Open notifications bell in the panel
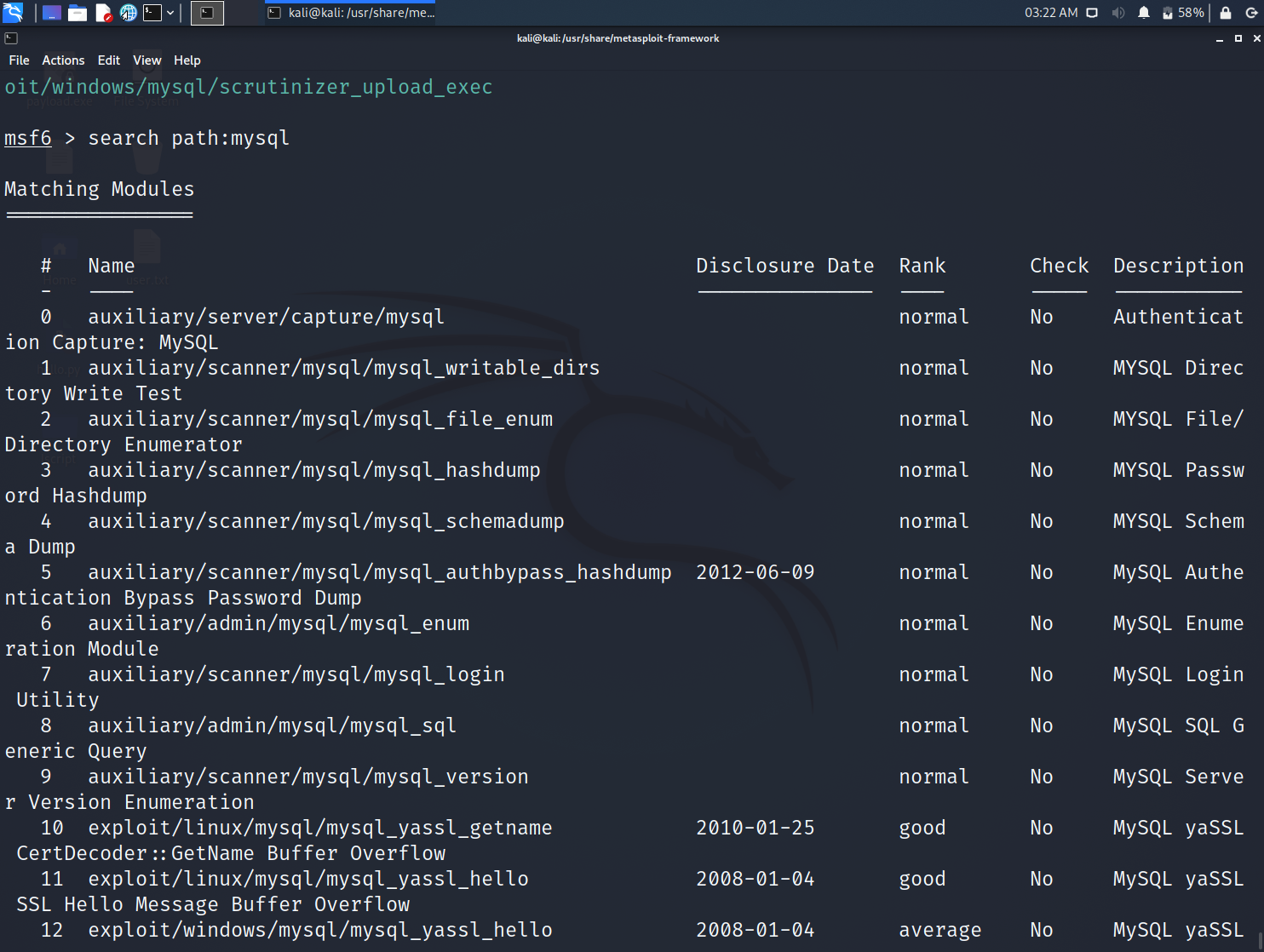 (x=1144, y=13)
